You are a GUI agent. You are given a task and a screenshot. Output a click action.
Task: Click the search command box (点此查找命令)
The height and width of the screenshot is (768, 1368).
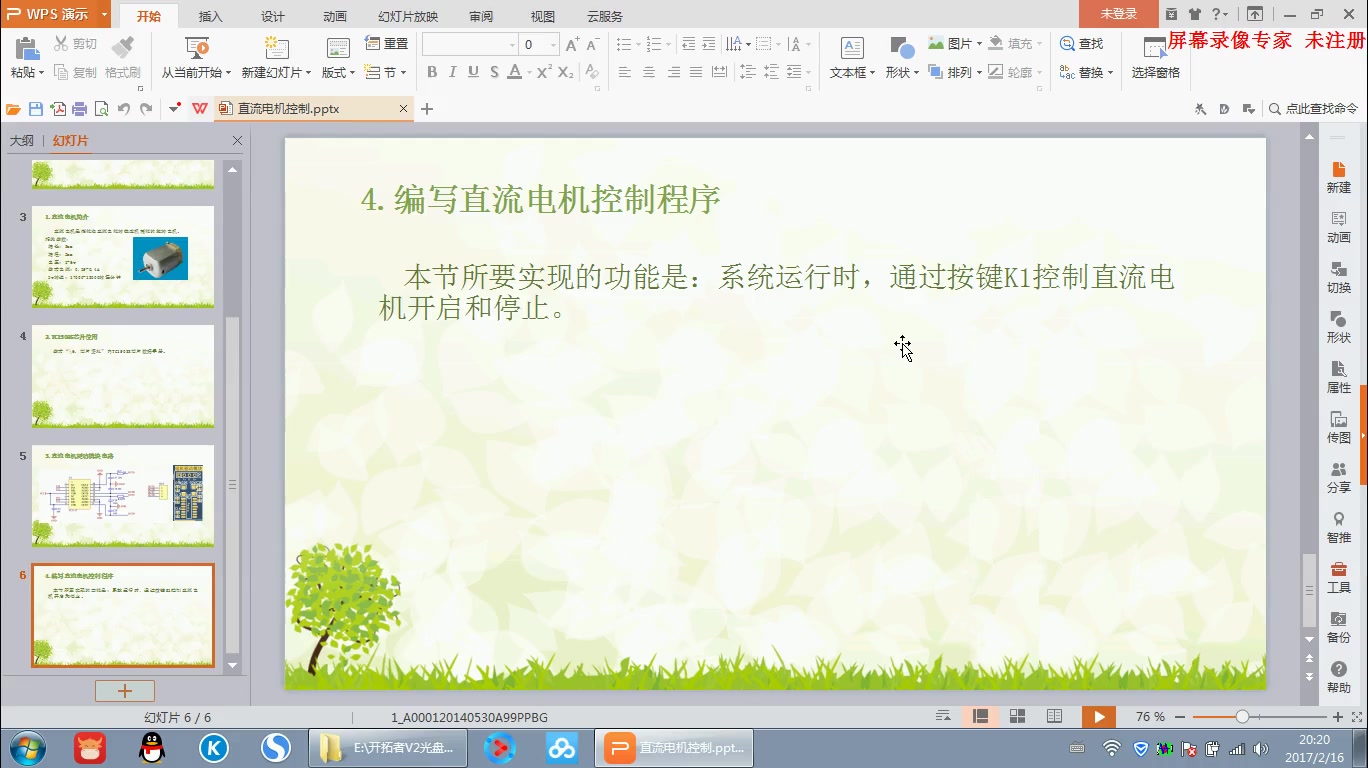[1313, 109]
